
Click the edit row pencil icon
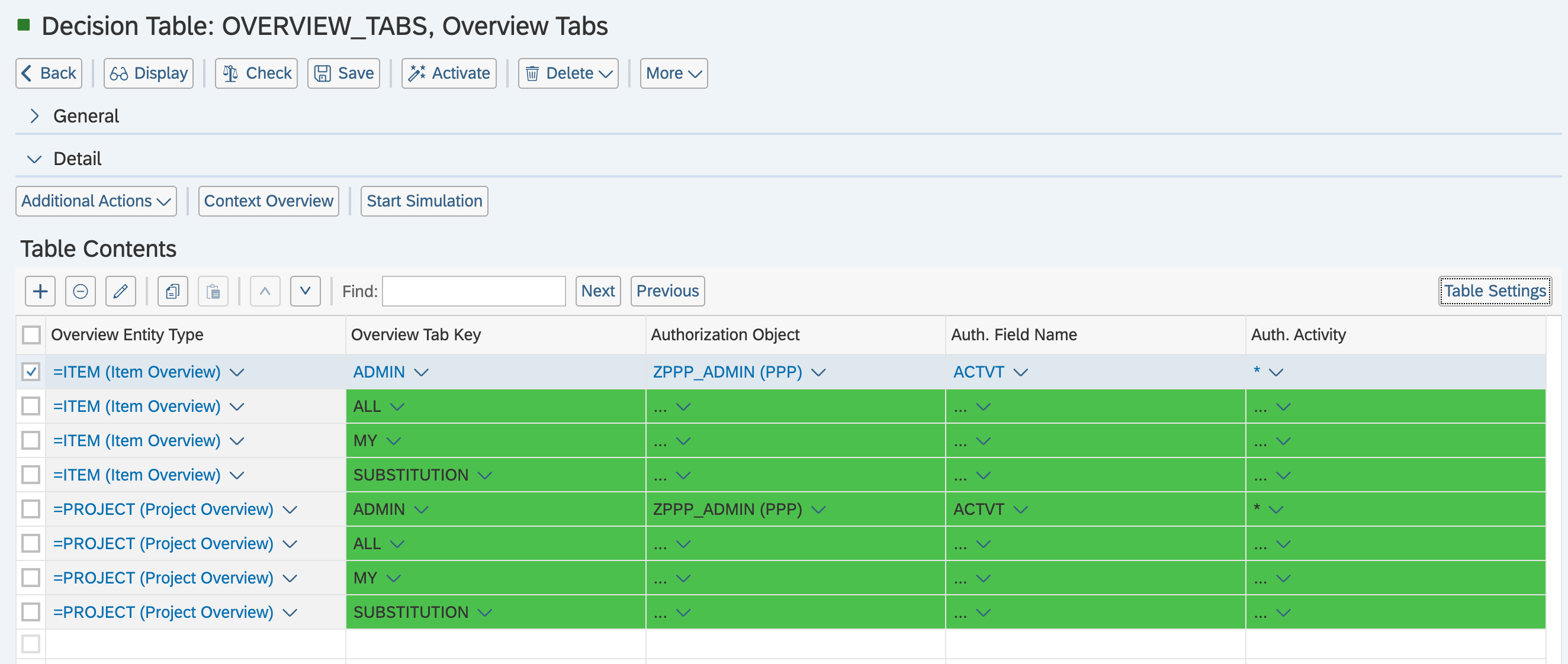point(121,291)
